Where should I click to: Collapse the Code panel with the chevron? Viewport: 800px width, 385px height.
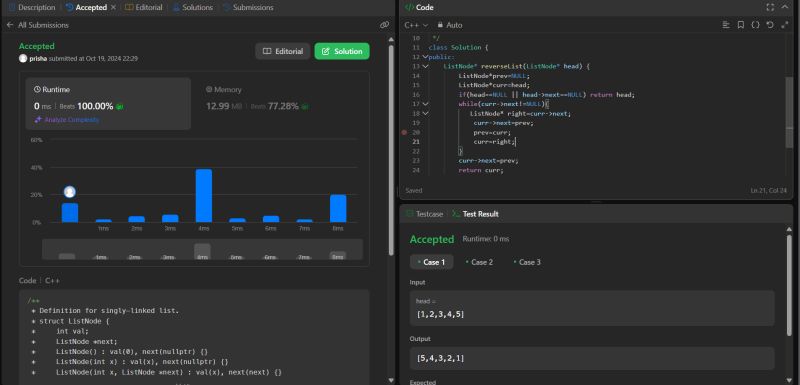click(785, 7)
